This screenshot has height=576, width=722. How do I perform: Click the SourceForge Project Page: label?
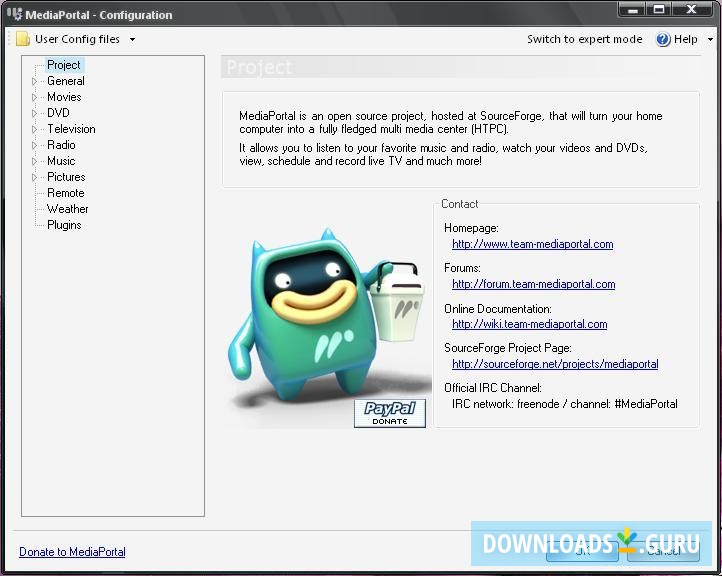tap(508, 348)
